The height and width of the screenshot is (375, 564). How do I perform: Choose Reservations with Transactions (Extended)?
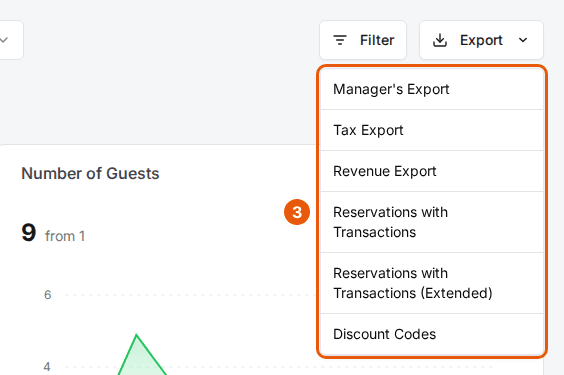(x=432, y=283)
